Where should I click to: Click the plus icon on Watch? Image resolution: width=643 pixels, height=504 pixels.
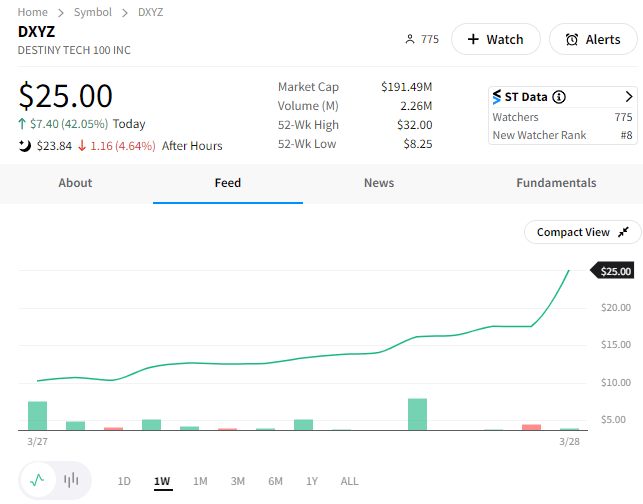tap(471, 40)
